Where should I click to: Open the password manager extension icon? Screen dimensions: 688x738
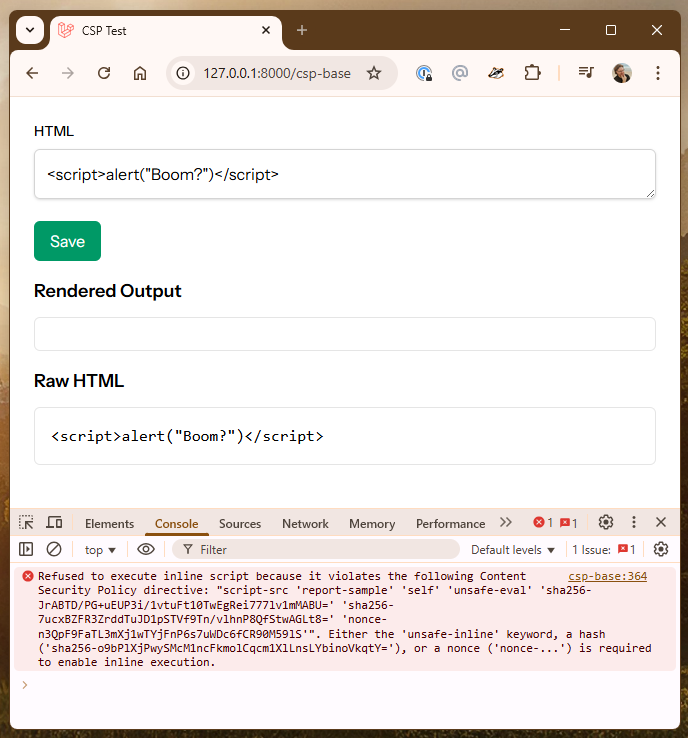[424, 73]
